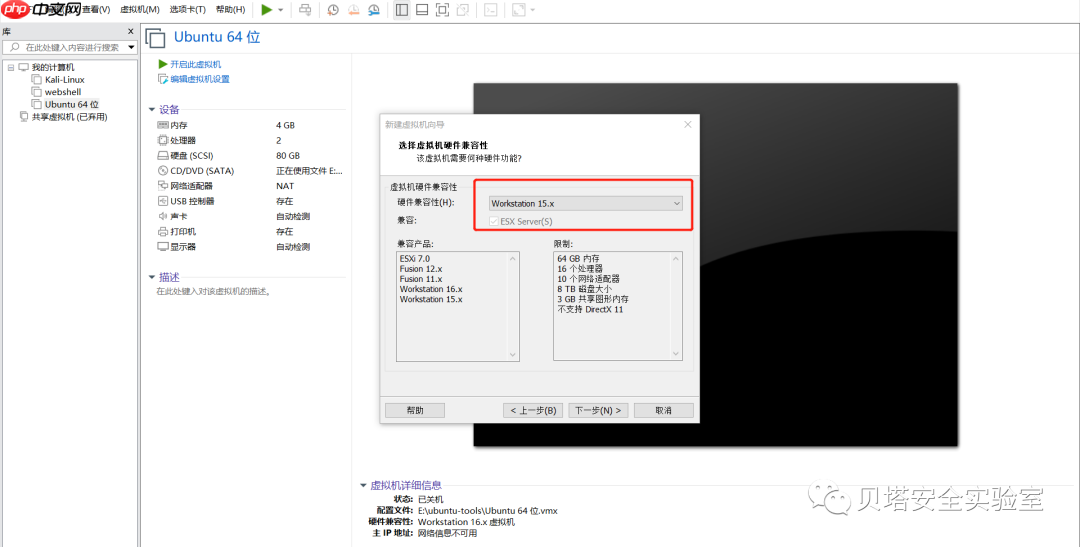Click the USB 控制器 device icon
This screenshot has width=1080, height=547.
coord(163,201)
